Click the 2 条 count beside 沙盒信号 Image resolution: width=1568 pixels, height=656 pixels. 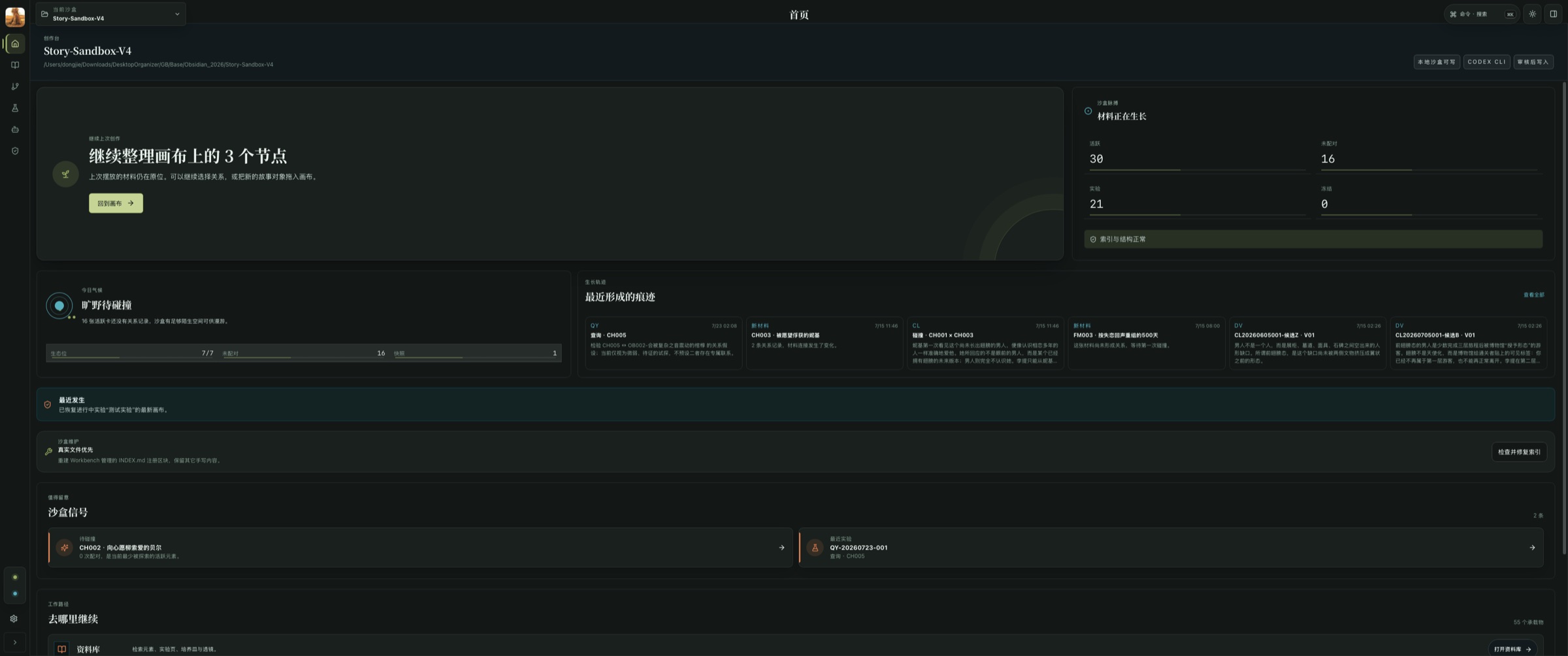tap(1538, 516)
